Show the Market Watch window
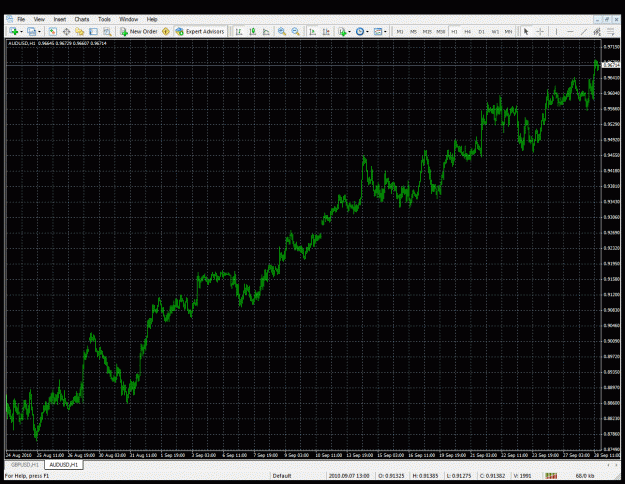The image size is (625, 484). 53,31
